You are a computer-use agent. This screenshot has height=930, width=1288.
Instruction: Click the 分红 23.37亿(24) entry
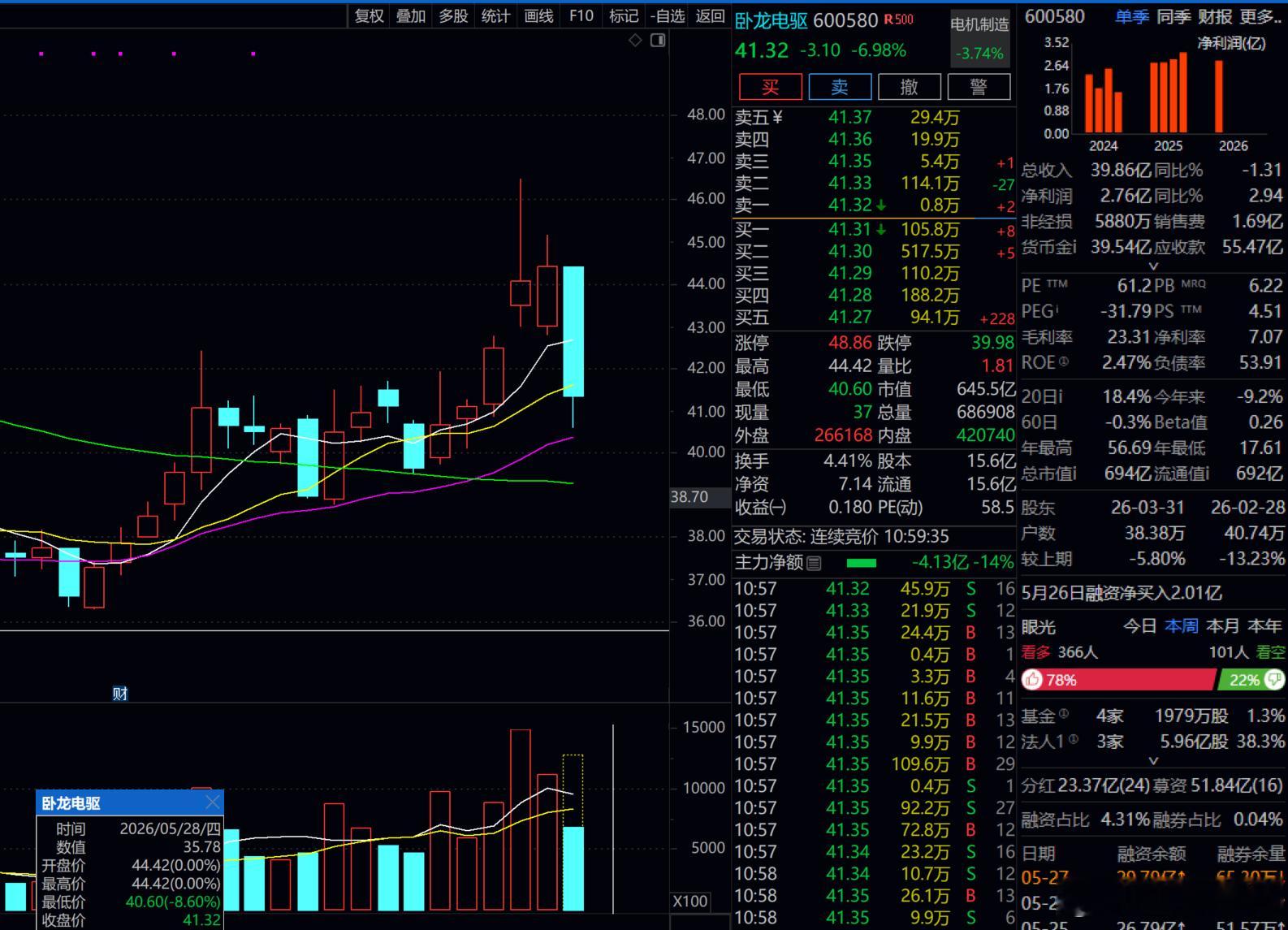[1085, 785]
